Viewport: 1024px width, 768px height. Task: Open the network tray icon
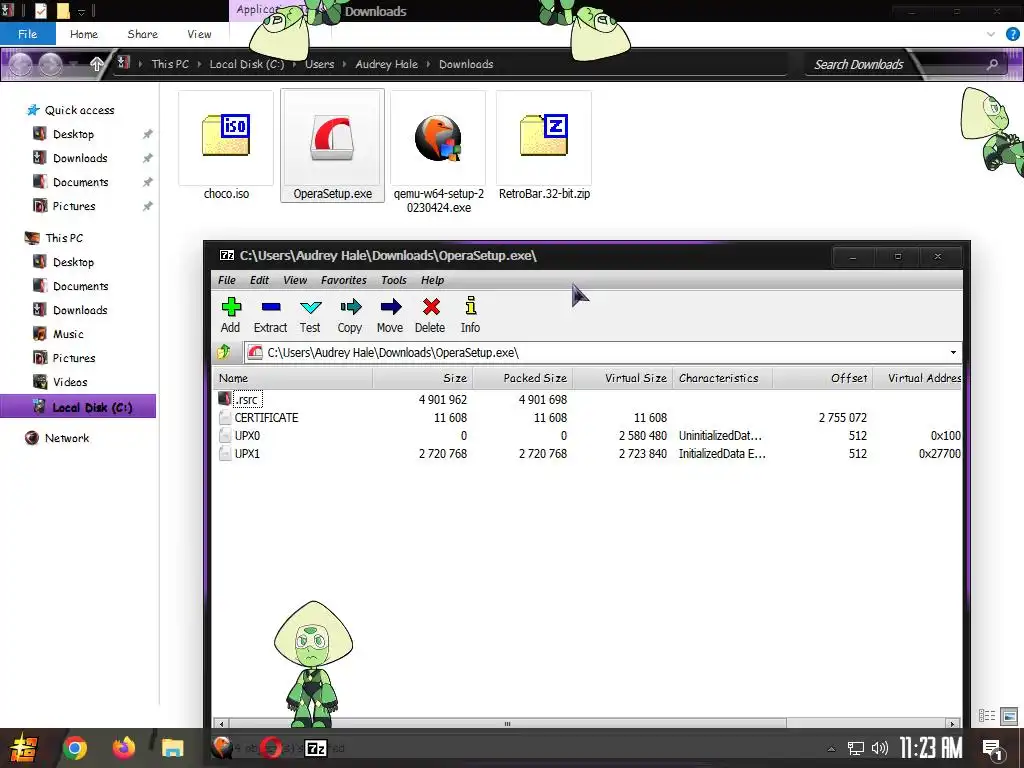(856, 748)
